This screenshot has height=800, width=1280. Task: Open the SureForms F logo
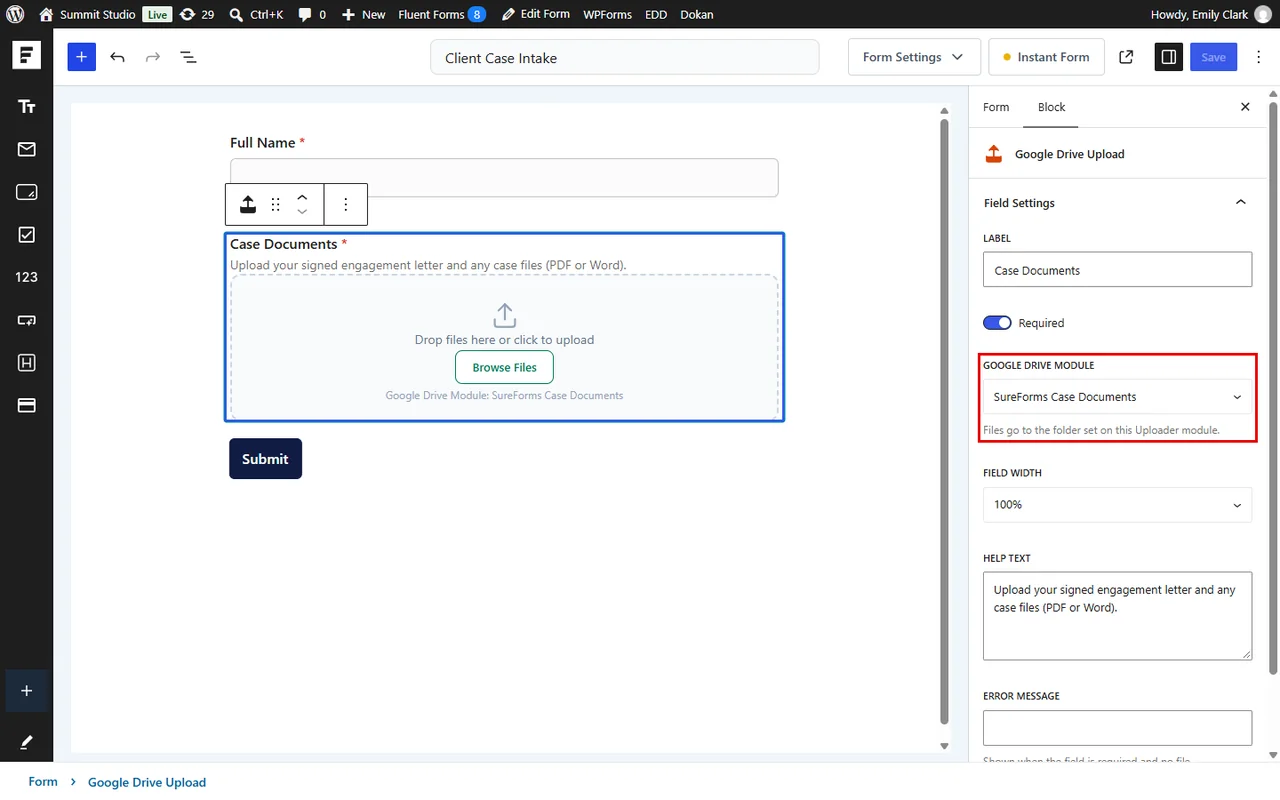pos(27,55)
